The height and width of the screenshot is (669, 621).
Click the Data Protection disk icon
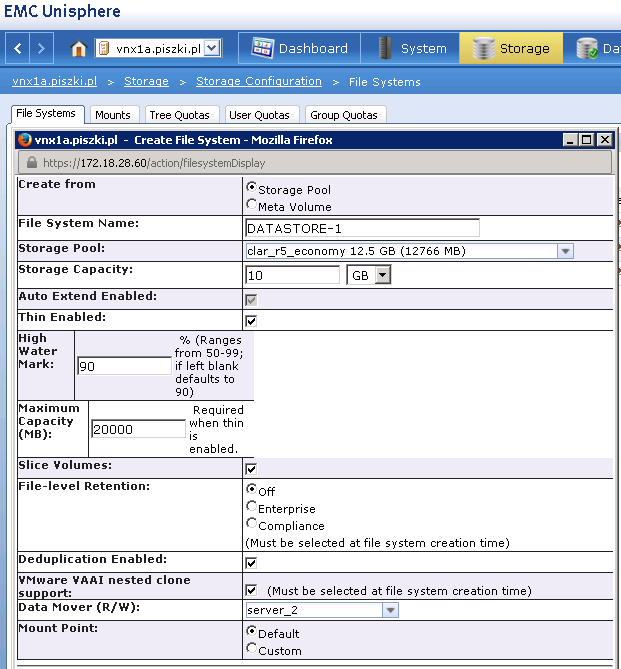pyautogui.click(x=587, y=48)
